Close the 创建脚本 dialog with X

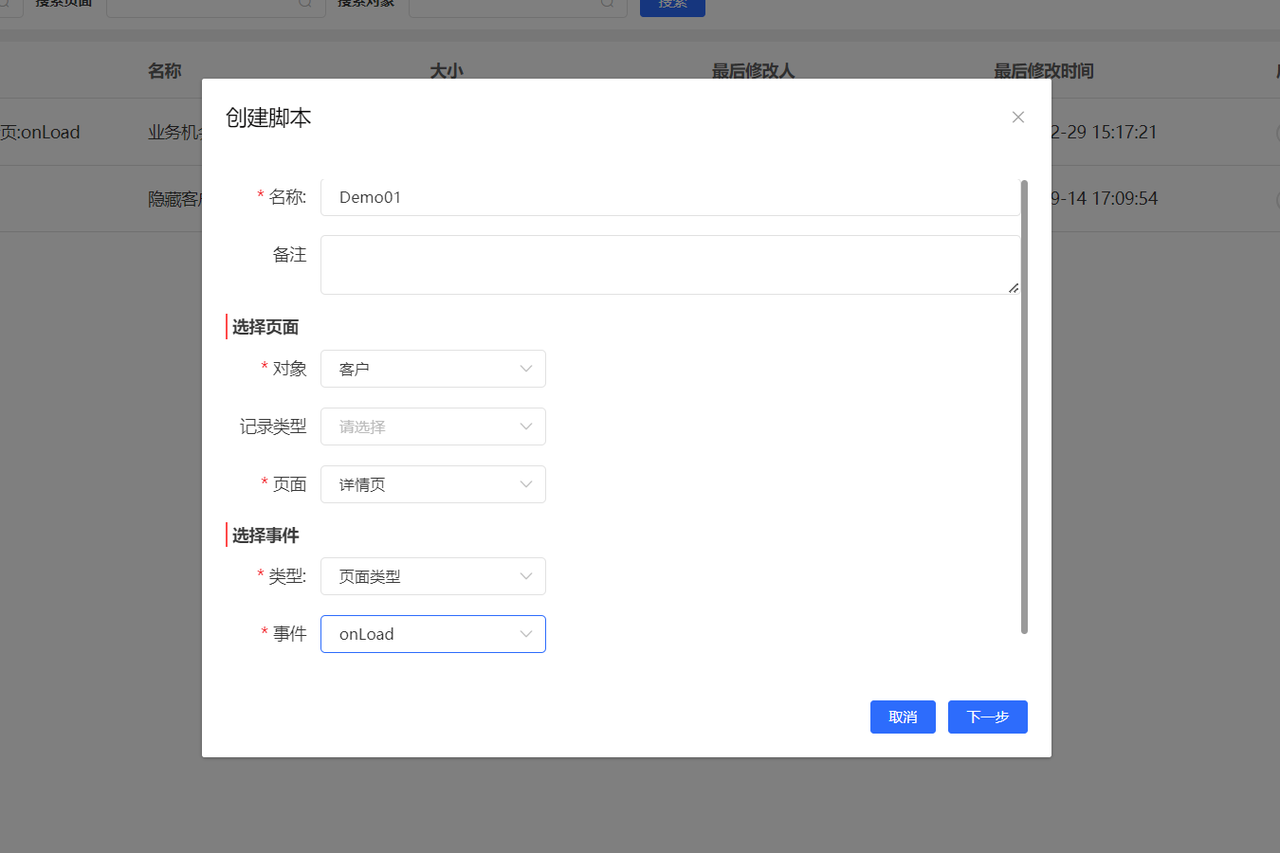[1018, 117]
